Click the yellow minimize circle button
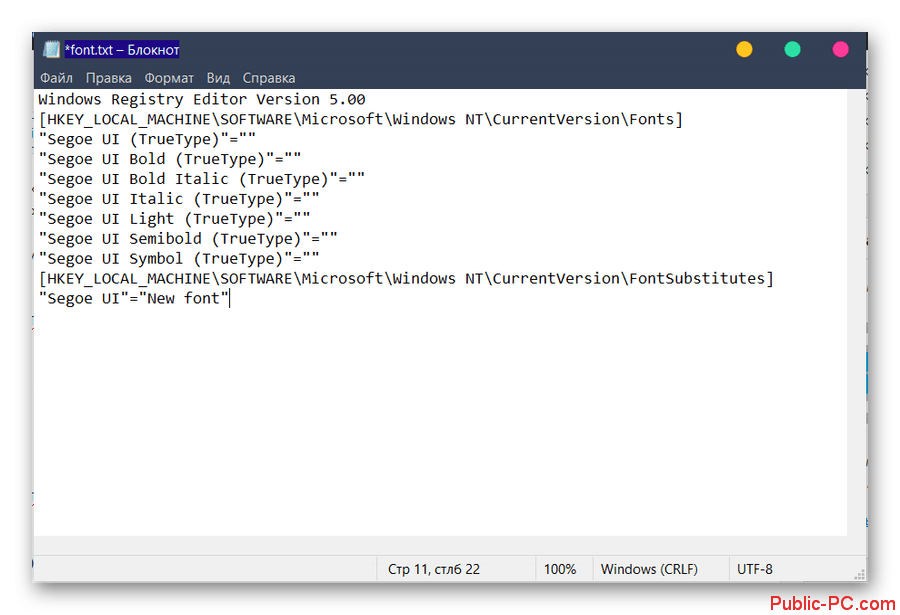Viewport: 900px width, 615px height. click(x=744, y=49)
